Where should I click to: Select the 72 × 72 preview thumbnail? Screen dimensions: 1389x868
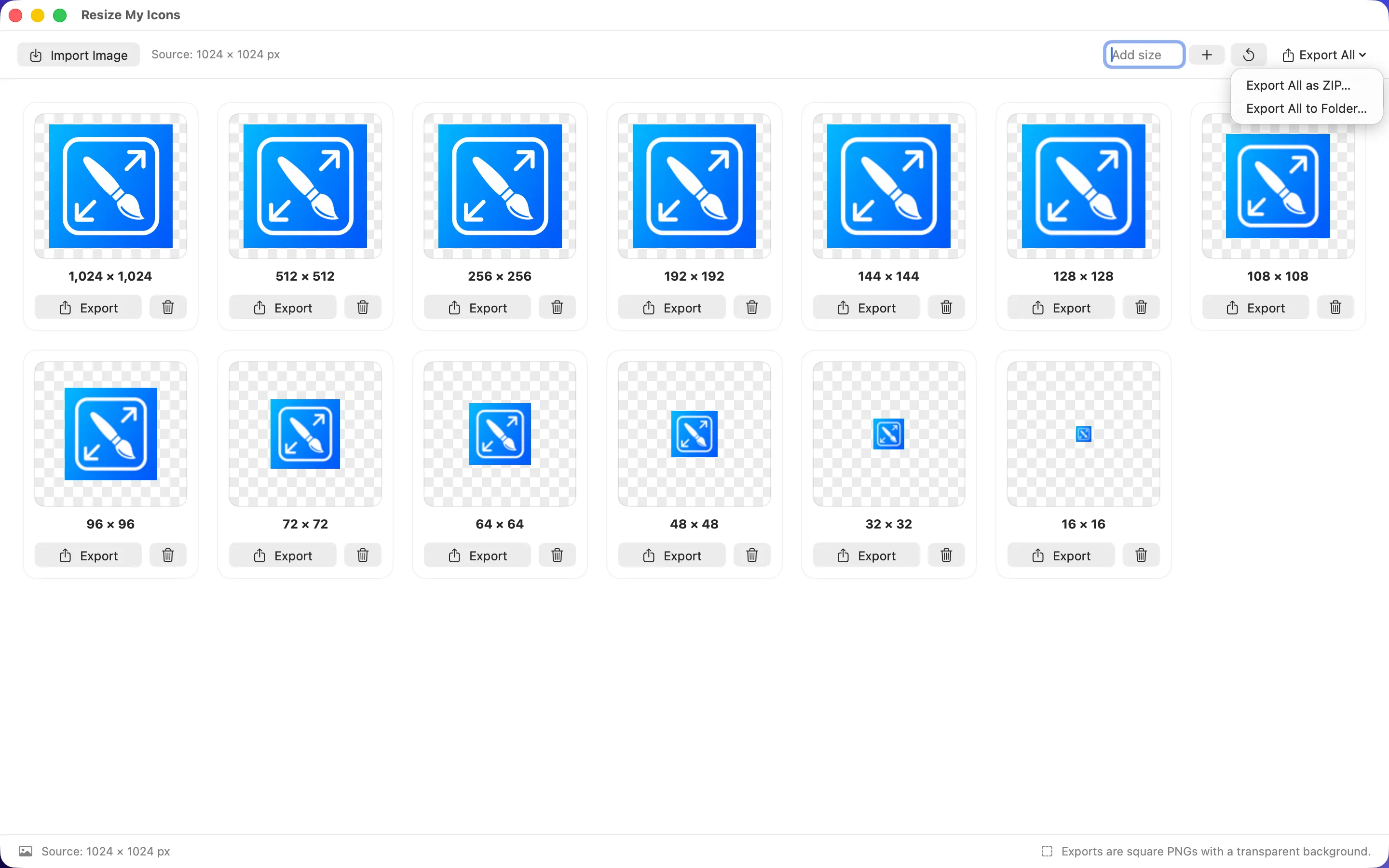point(305,434)
